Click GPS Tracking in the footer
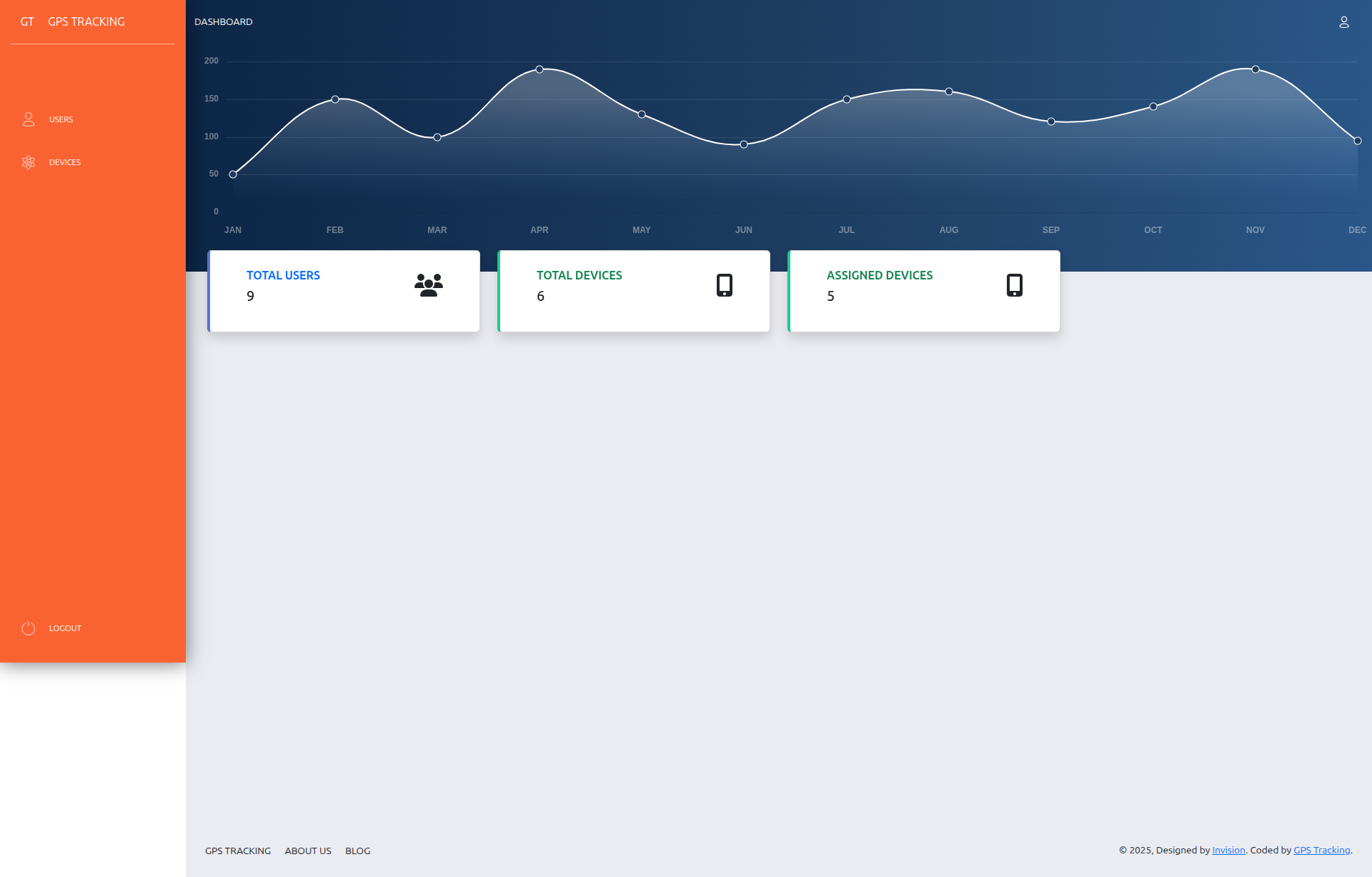This screenshot has height=877, width=1372. pos(238,851)
